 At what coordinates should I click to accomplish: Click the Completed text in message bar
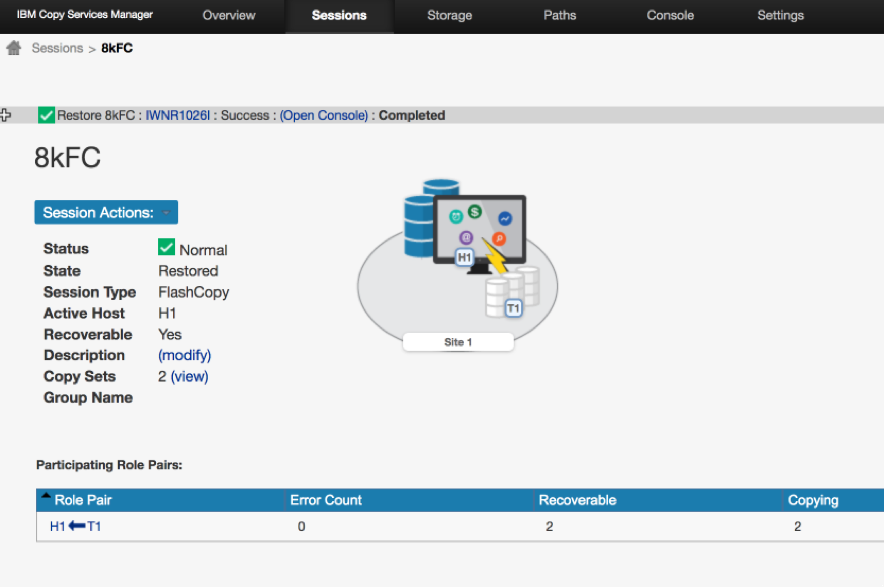pos(412,116)
